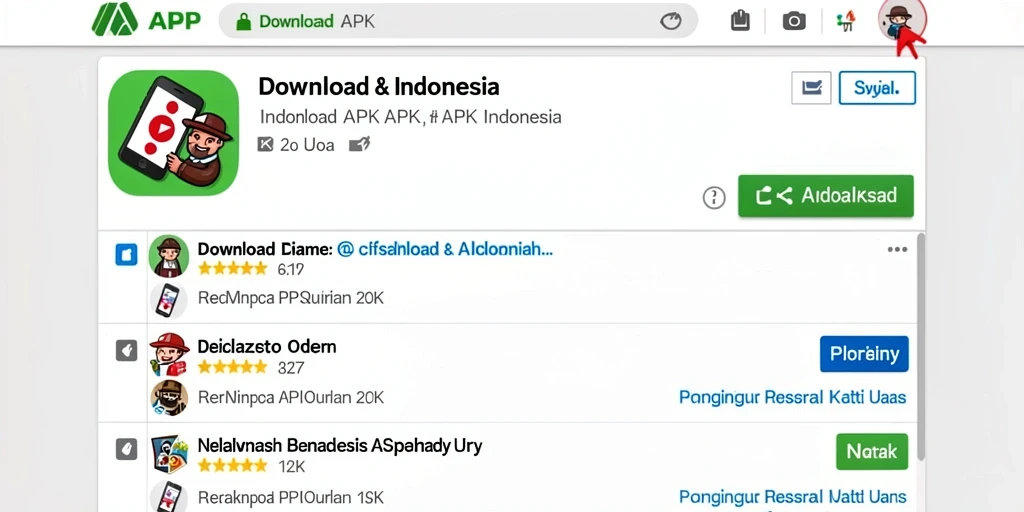Image resolution: width=1024 pixels, height=512 pixels.
Task: Click the Svyjal button
Action: (x=877, y=88)
